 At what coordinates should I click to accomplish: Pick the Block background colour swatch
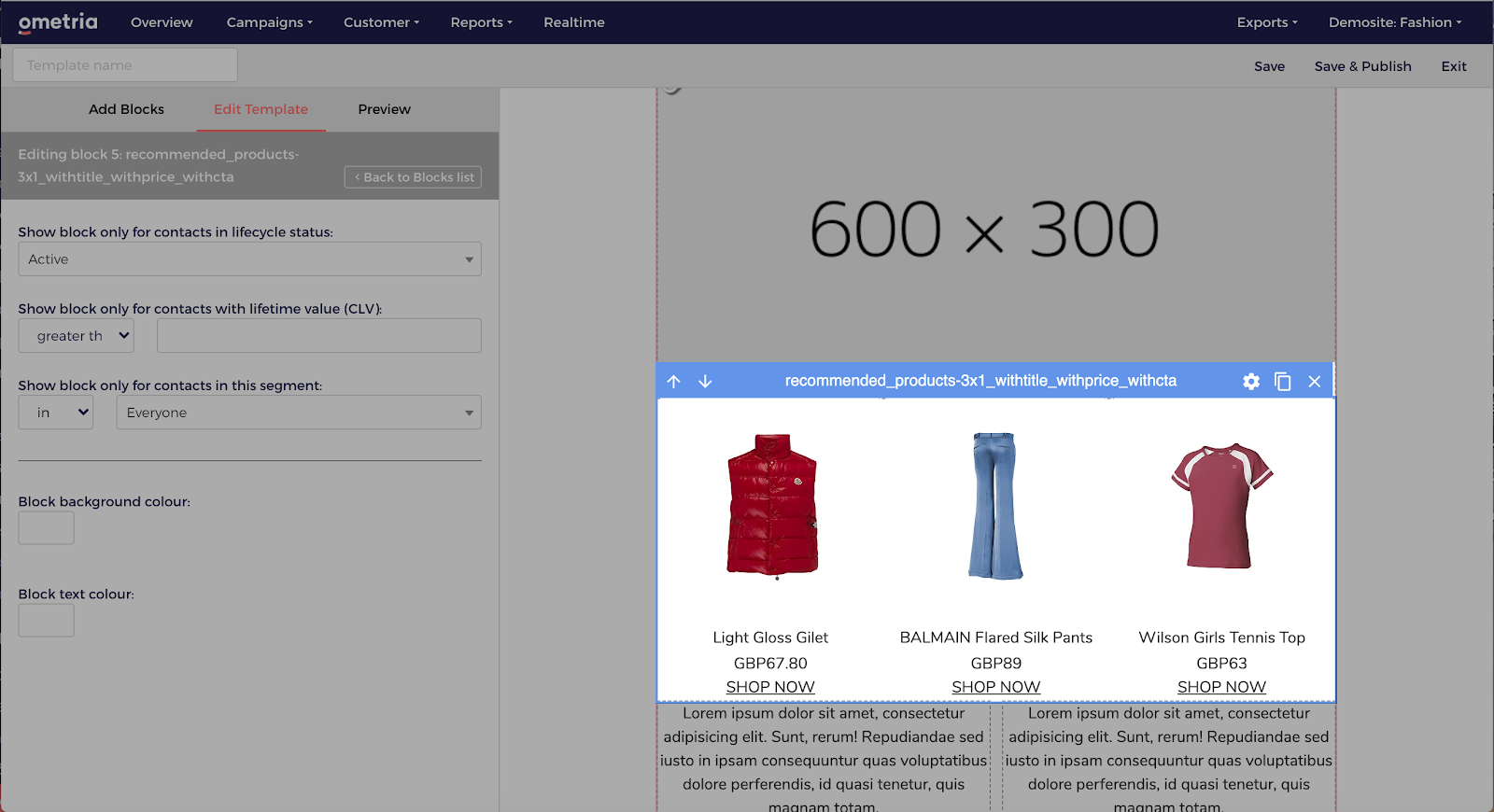coord(46,528)
